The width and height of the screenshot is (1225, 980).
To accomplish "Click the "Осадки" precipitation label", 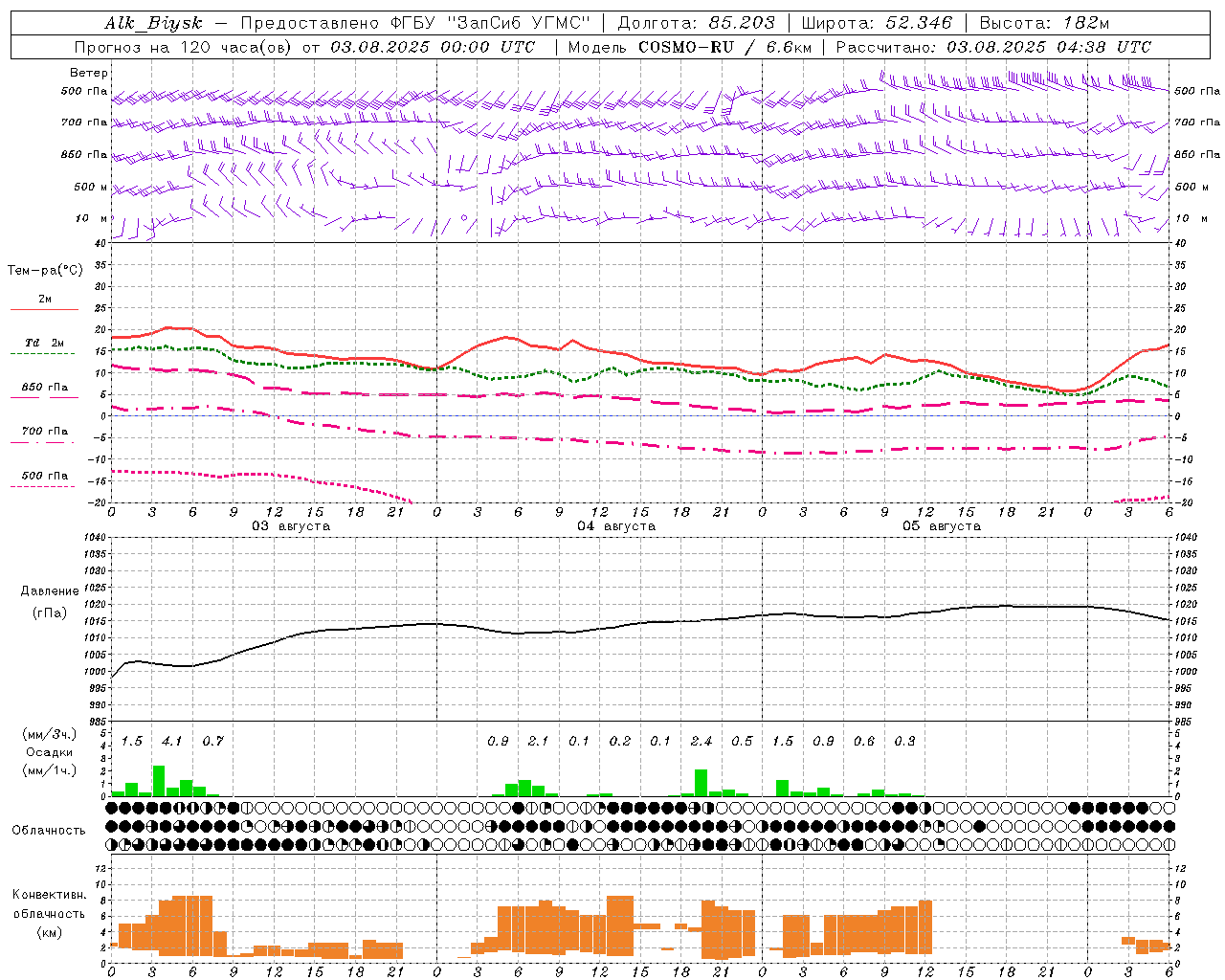I will pos(50,752).
